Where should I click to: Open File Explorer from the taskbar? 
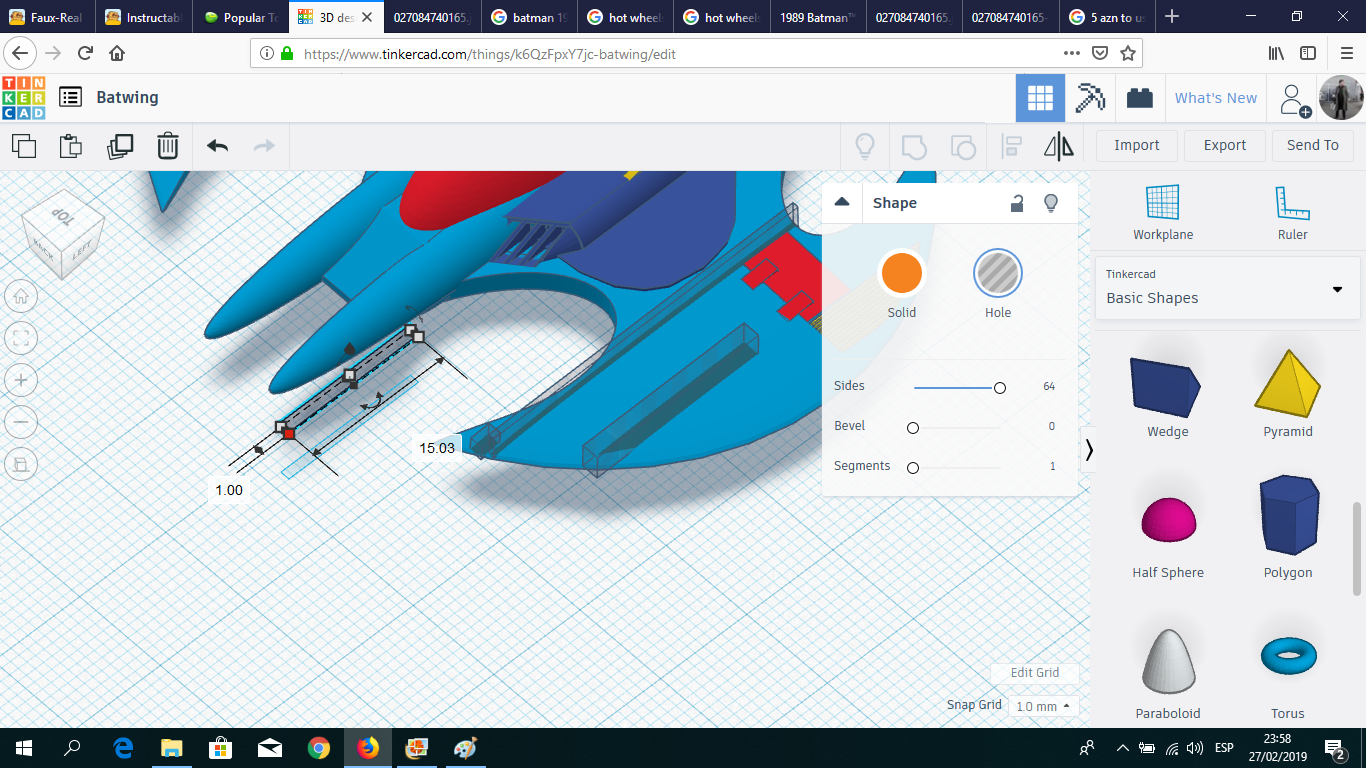click(x=172, y=748)
